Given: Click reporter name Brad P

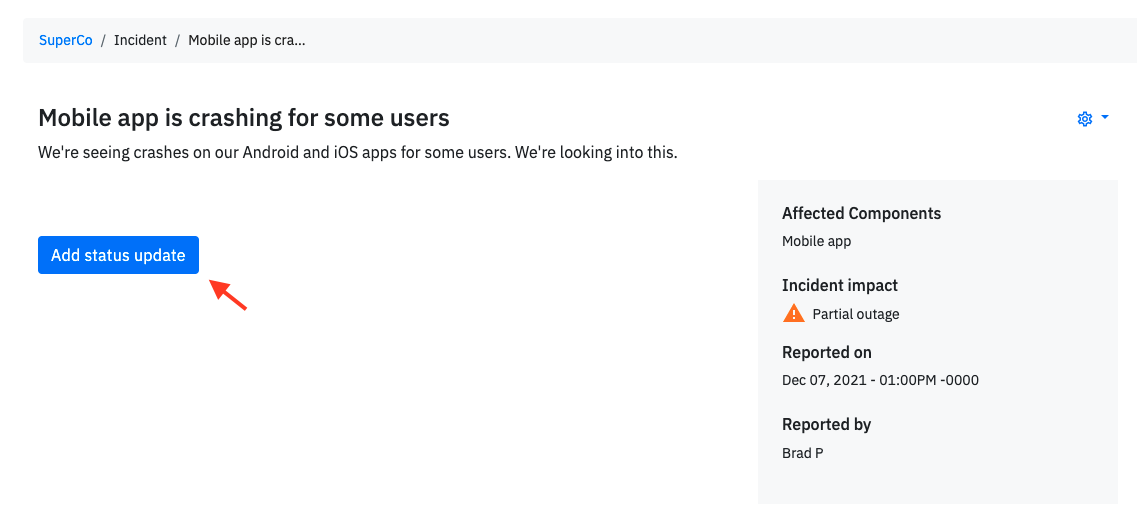Looking at the screenshot, I should coord(803,453).
